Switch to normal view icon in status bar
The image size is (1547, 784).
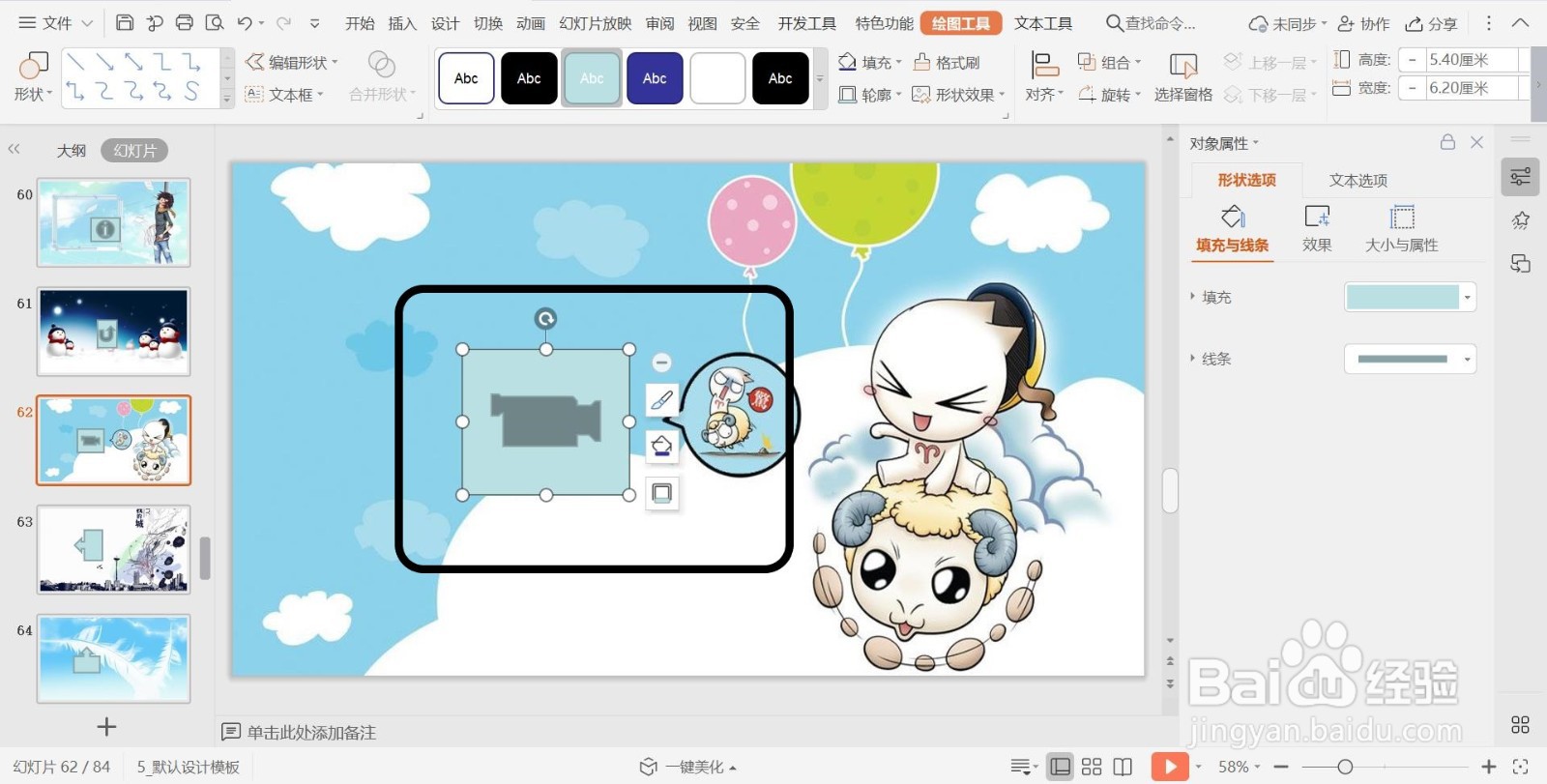(1061, 767)
